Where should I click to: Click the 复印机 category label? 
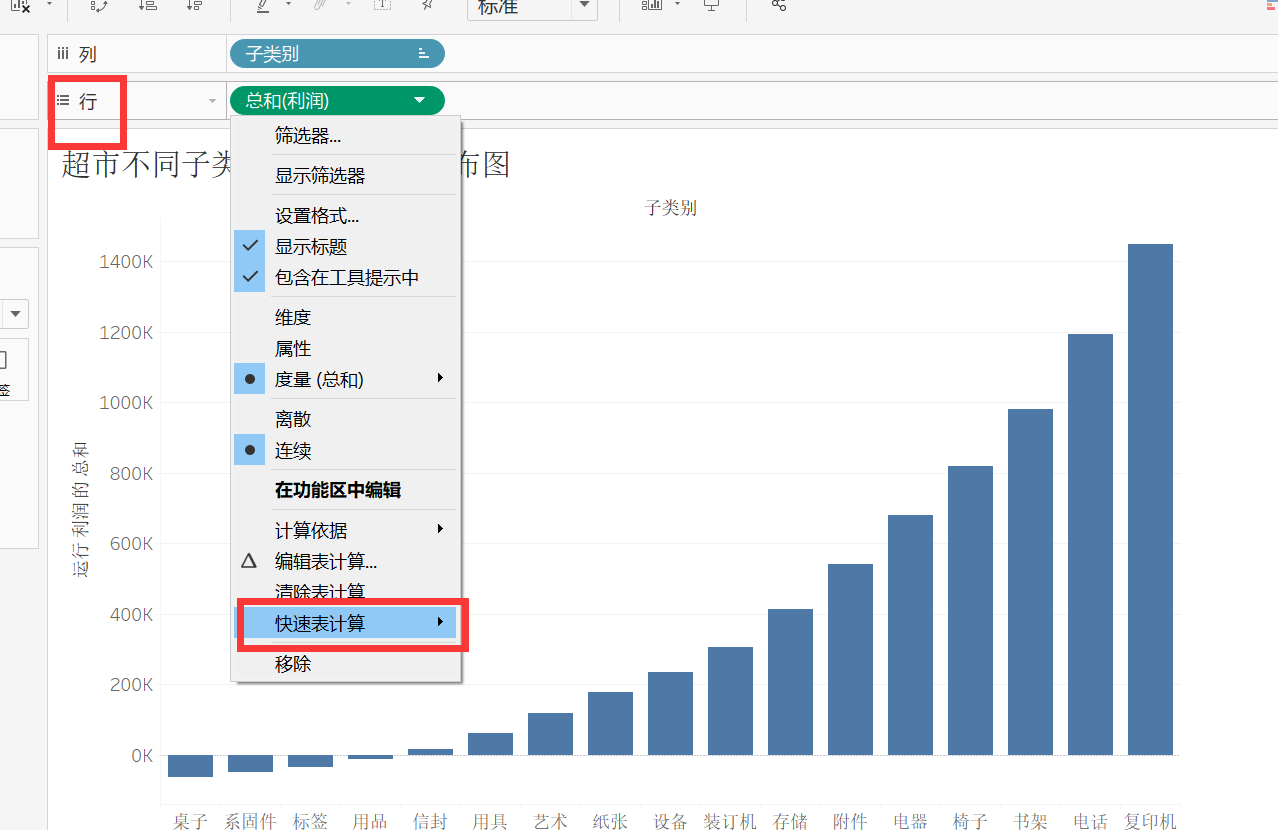click(1150, 821)
